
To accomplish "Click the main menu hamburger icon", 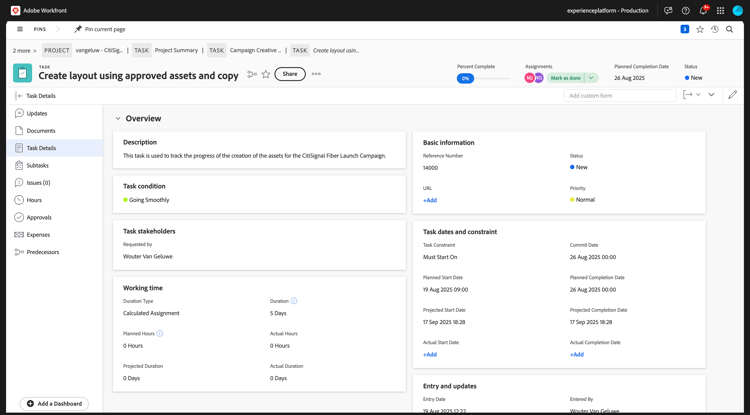I will [20, 30].
